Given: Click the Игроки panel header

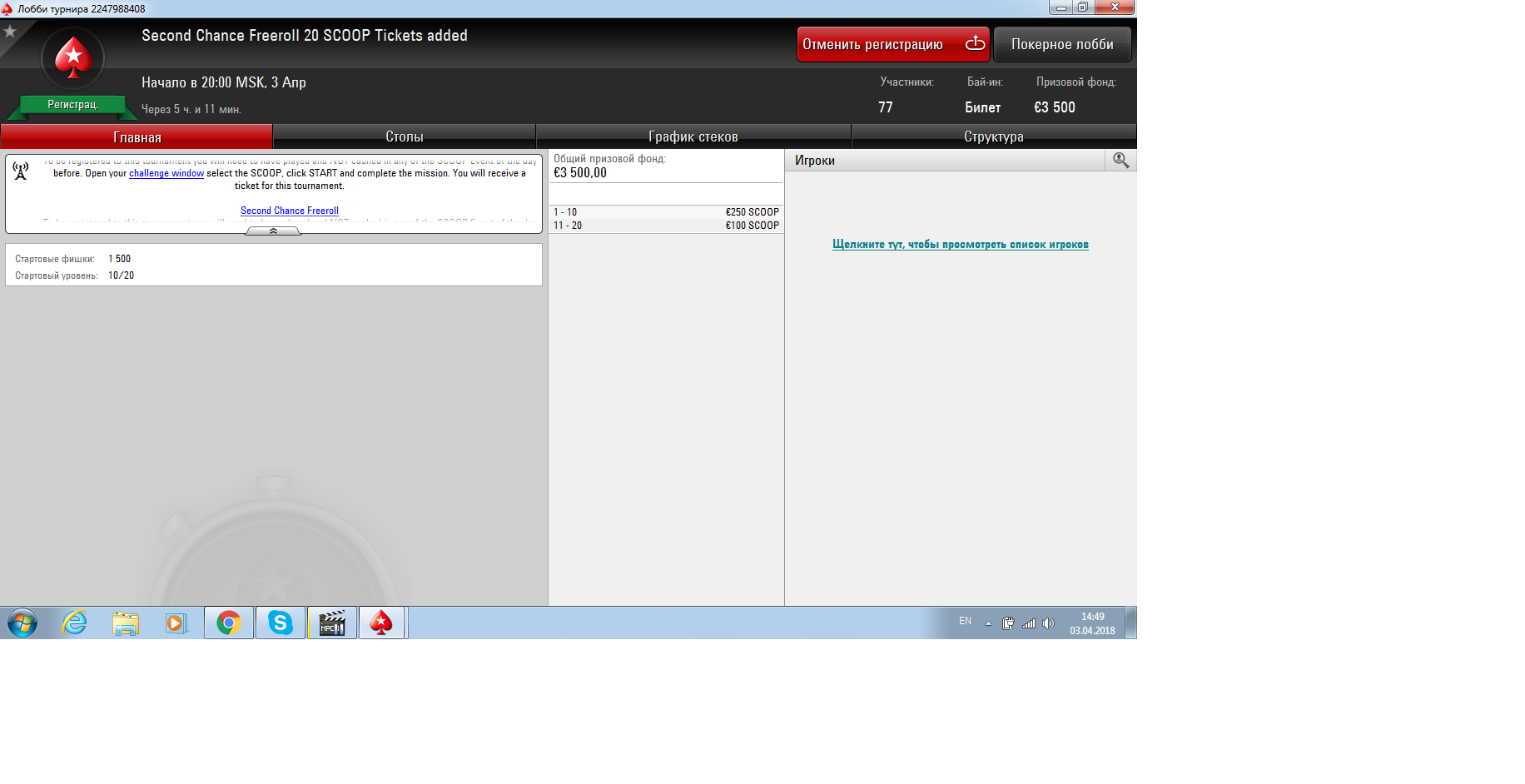Looking at the screenshot, I should (x=945, y=161).
